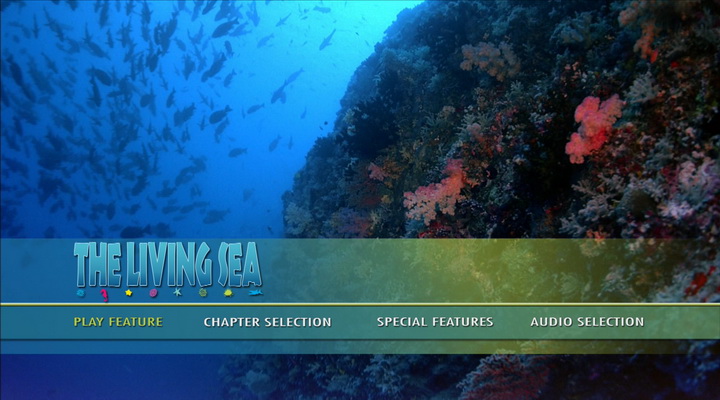Open the Special Features menu
This screenshot has height=400, width=720.
[435, 322]
